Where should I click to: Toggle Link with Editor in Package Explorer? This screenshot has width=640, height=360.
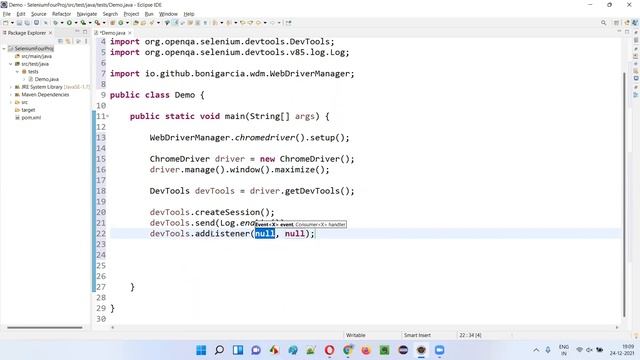[x=68, y=41]
